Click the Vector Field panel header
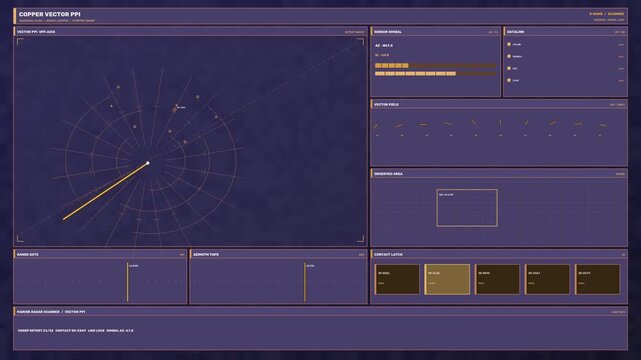This screenshot has height=360, width=641. (499, 105)
